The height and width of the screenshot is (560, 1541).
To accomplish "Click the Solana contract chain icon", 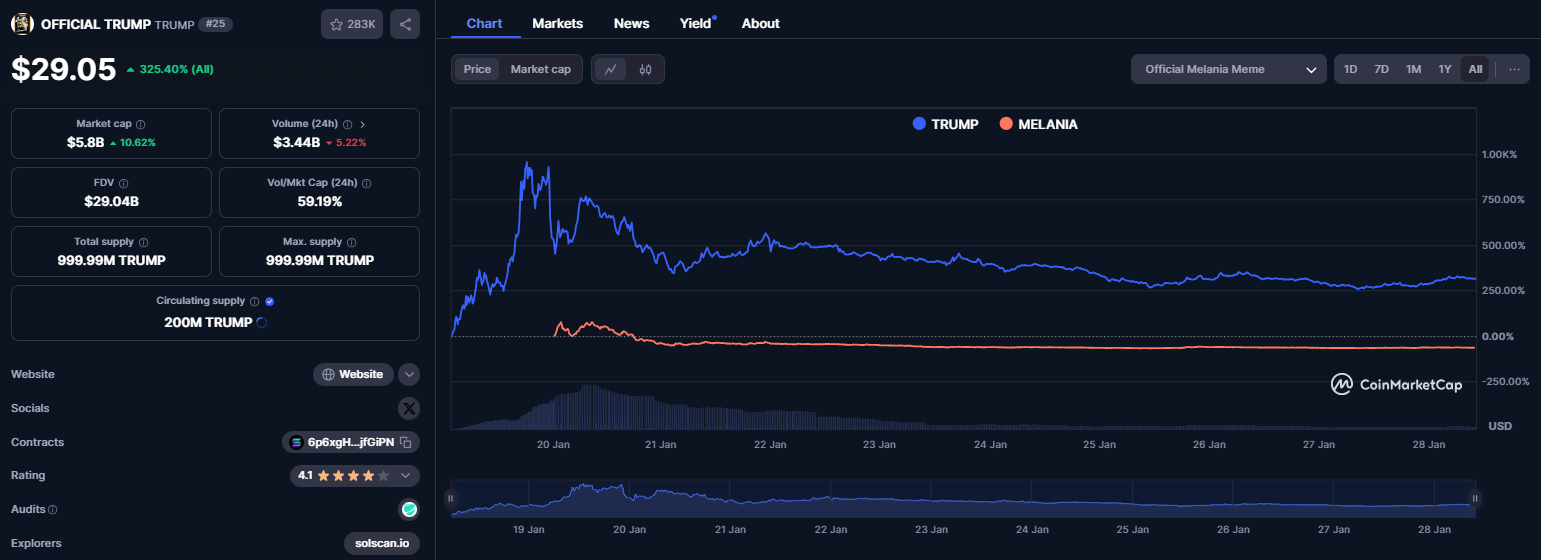I will pyautogui.click(x=296, y=442).
